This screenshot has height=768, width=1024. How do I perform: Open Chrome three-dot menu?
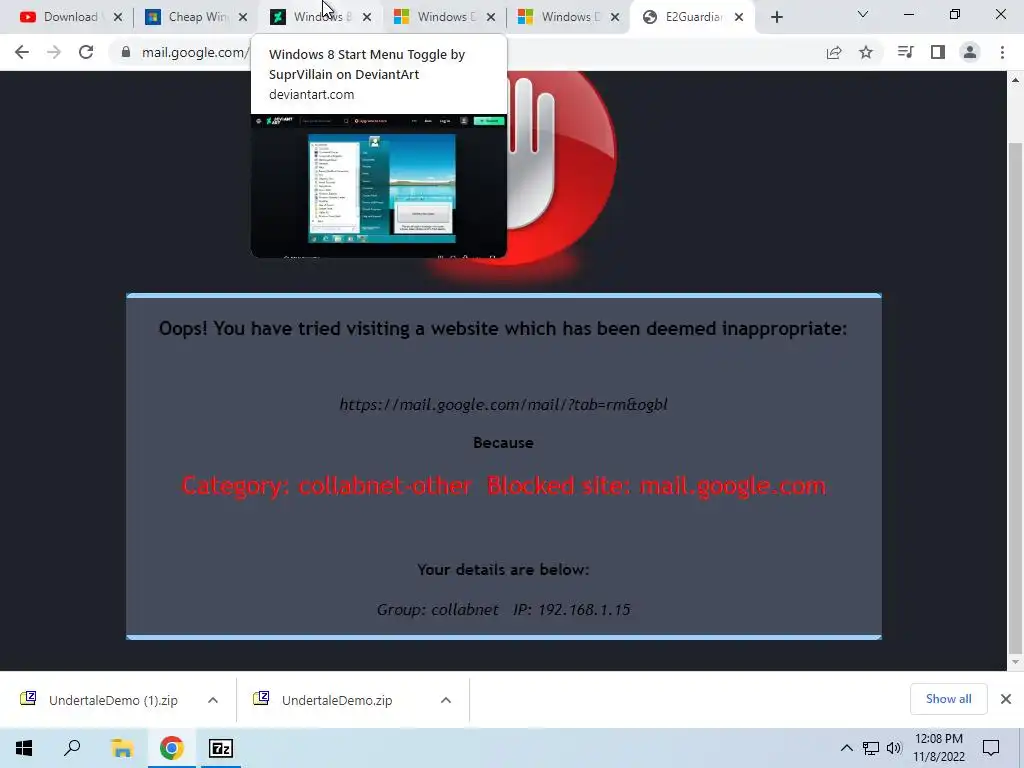(1002, 52)
